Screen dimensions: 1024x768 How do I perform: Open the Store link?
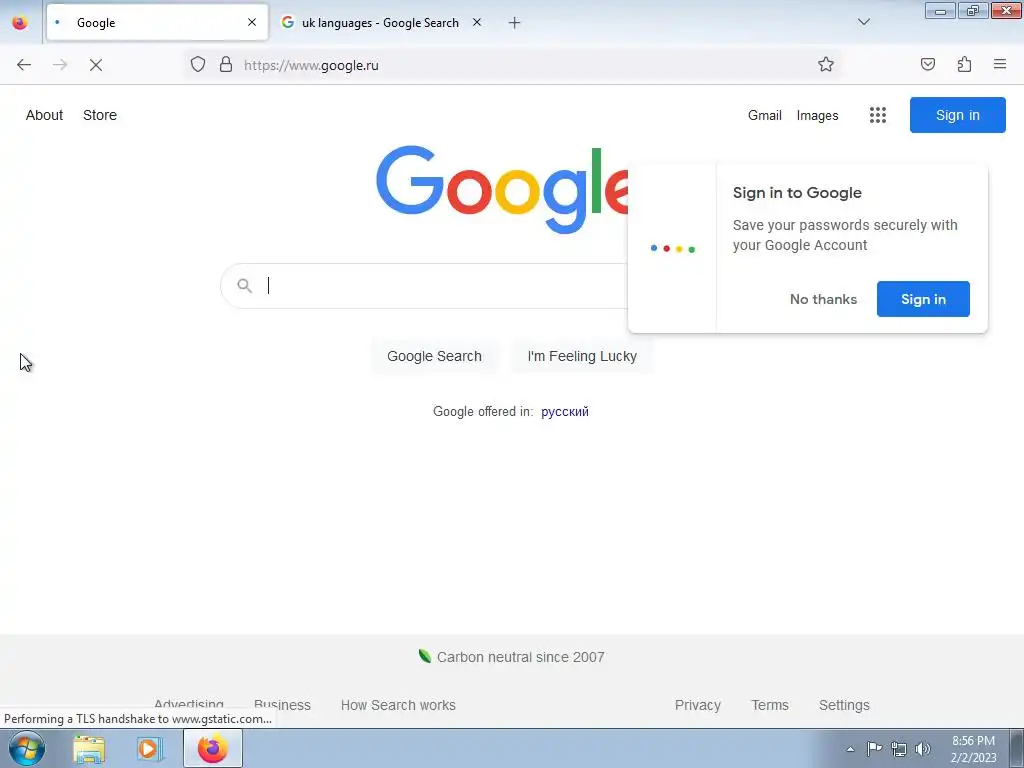[x=100, y=115]
